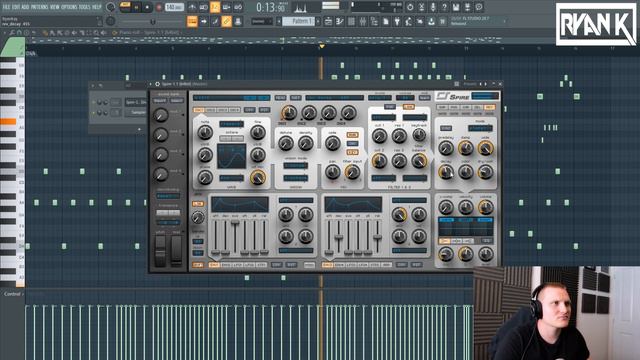Click the init button in Spire's top bar

tap(296, 98)
